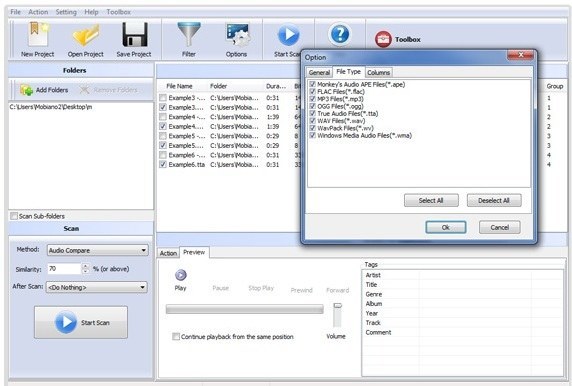Viewport: 572px width, 386px height.
Task: Enable Continue playback from the same position
Action: 176,336
